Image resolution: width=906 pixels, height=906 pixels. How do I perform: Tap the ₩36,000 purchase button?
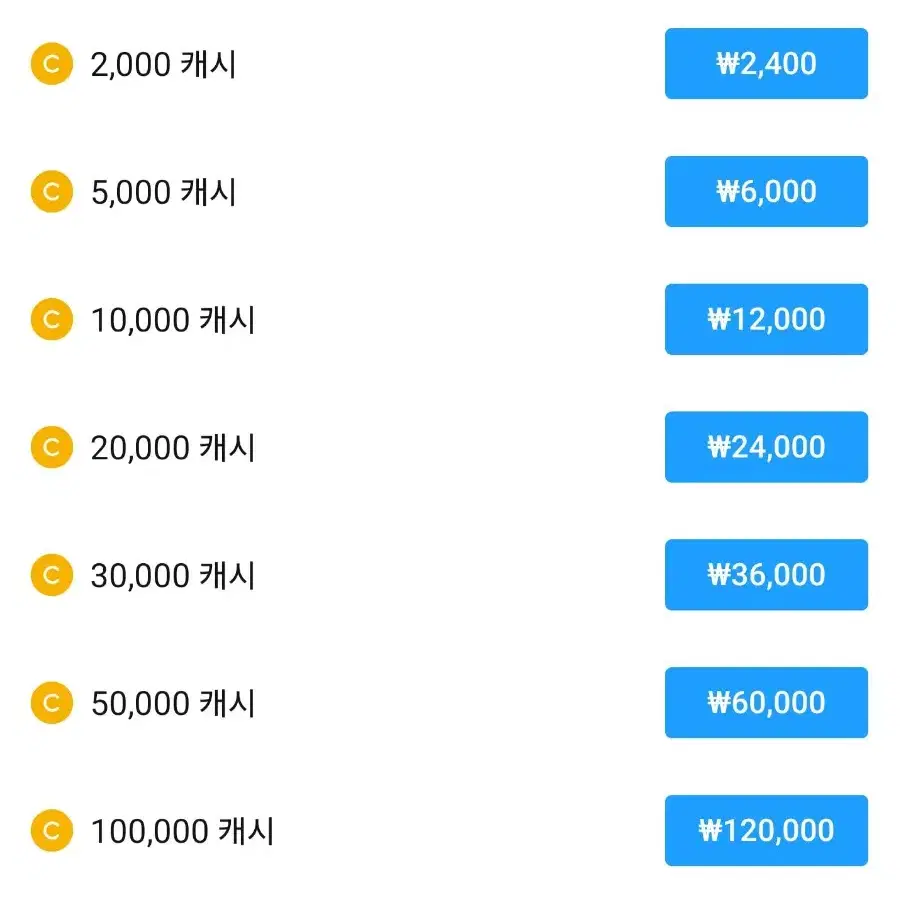[766, 575]
